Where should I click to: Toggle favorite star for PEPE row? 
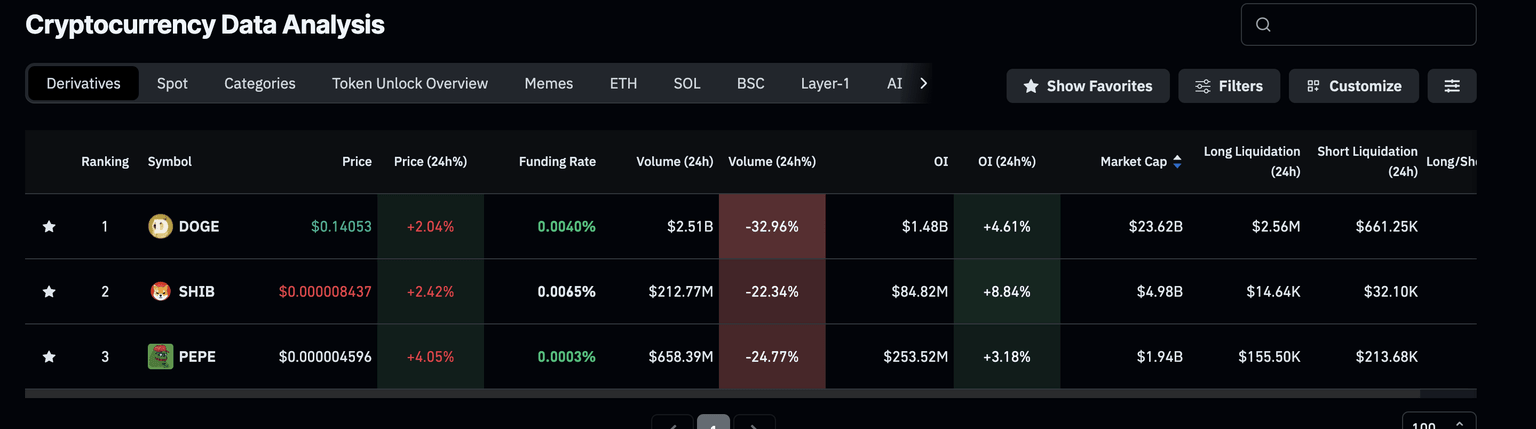(x=49, y=357)
